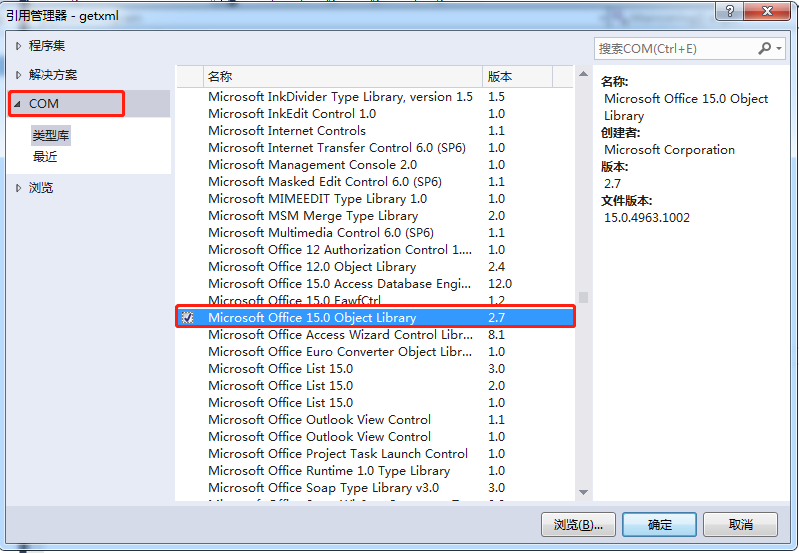Select Microsoft InkDivider Type Library row
The image size is (799, 553).
click(x=376, y=97)
